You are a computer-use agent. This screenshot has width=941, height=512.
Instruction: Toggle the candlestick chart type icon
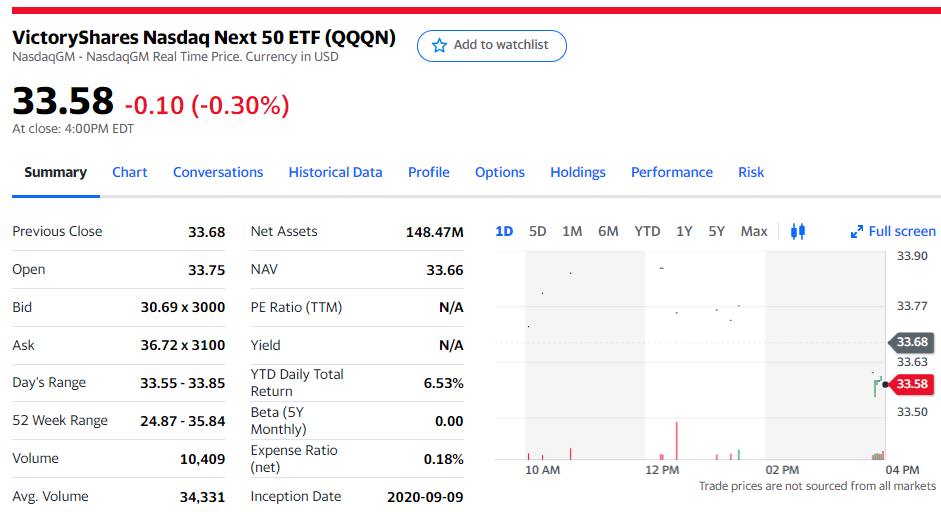coord(798,231)
